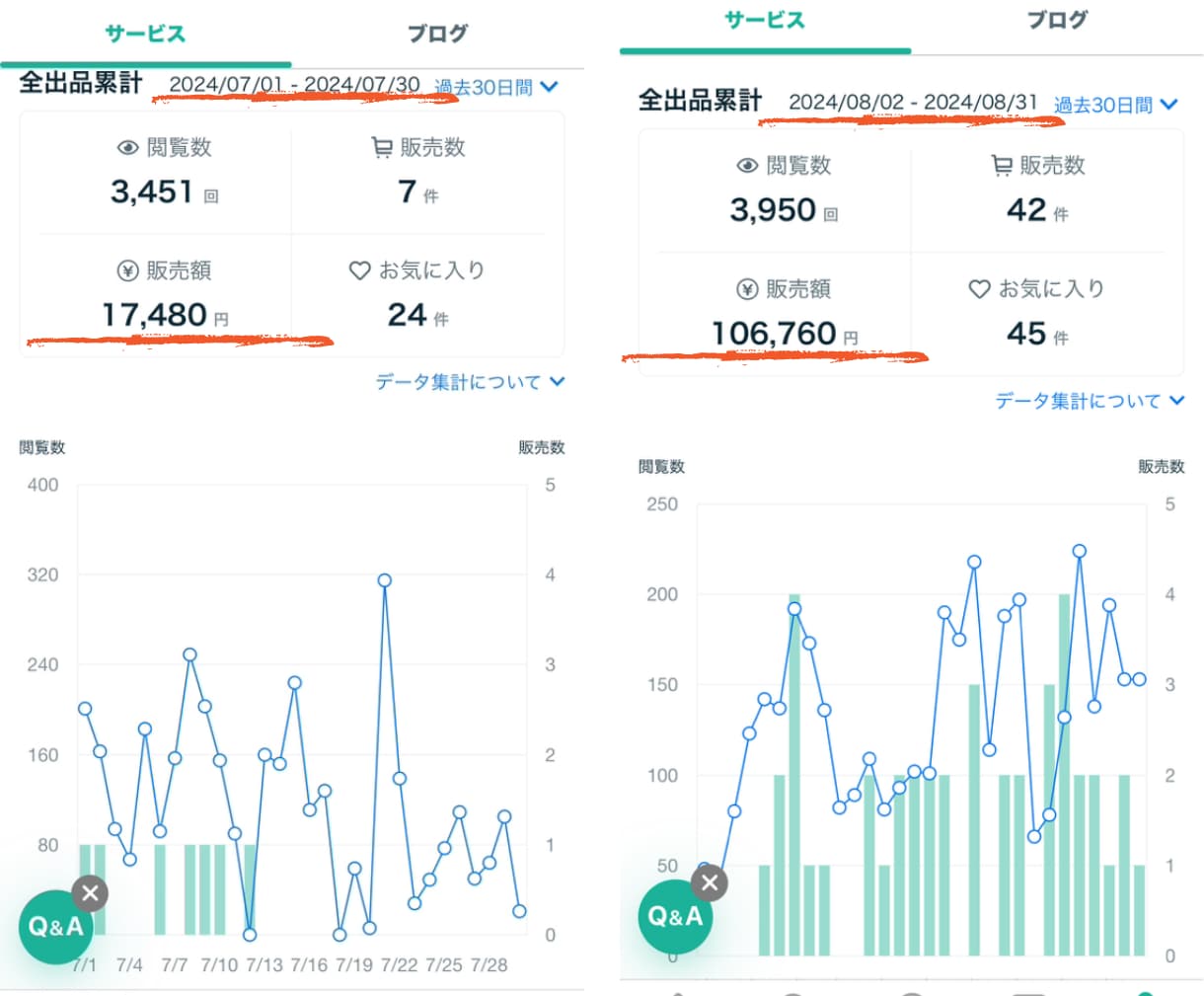Image resolution: width=1204 pixels, height=996 pixels.
Task: Click the 閲覧数 axis title on left chart
Action: click(x=42, y=447)
